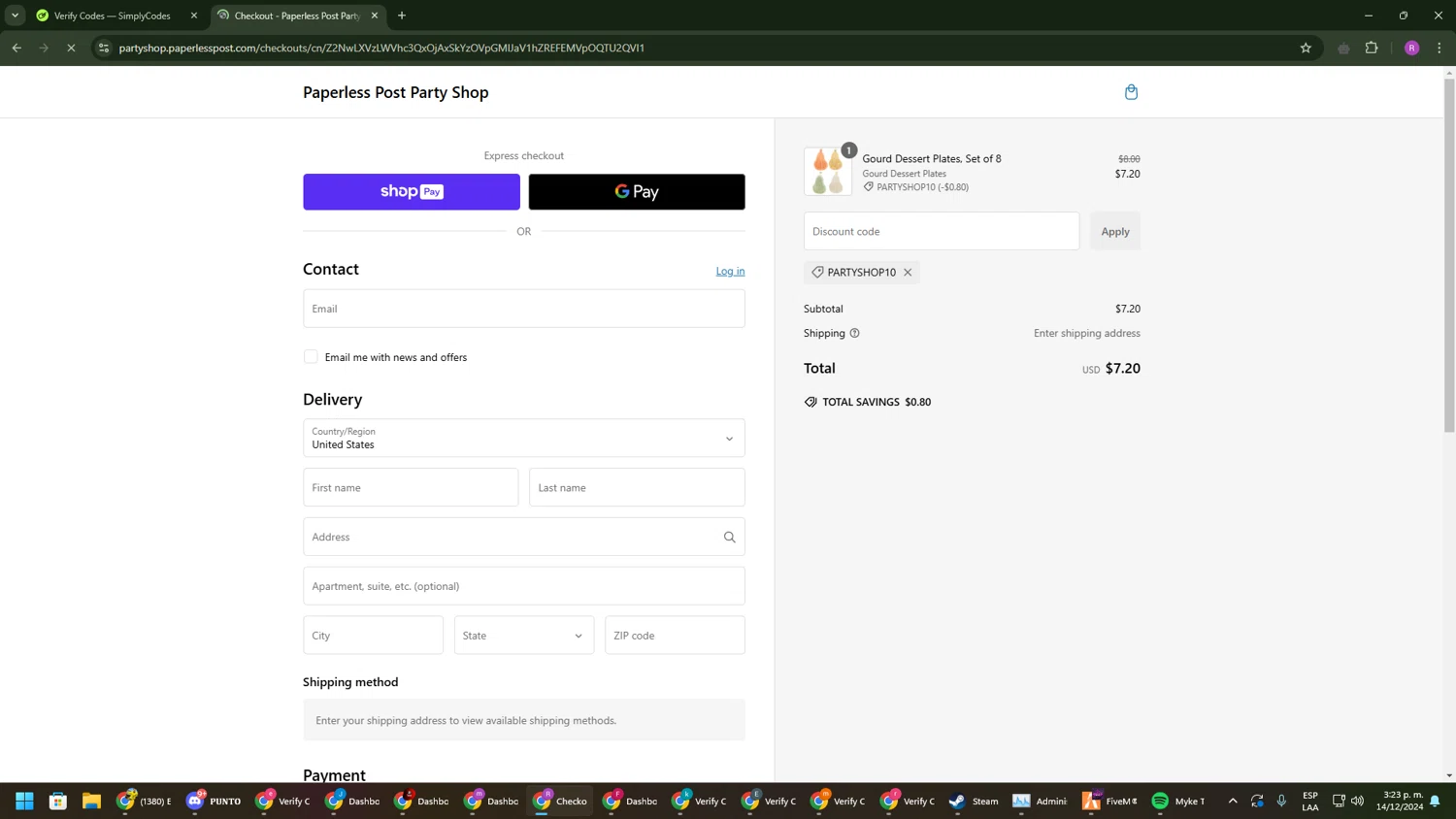
Task: Click the address search magnifier icon
Action: 729,537
